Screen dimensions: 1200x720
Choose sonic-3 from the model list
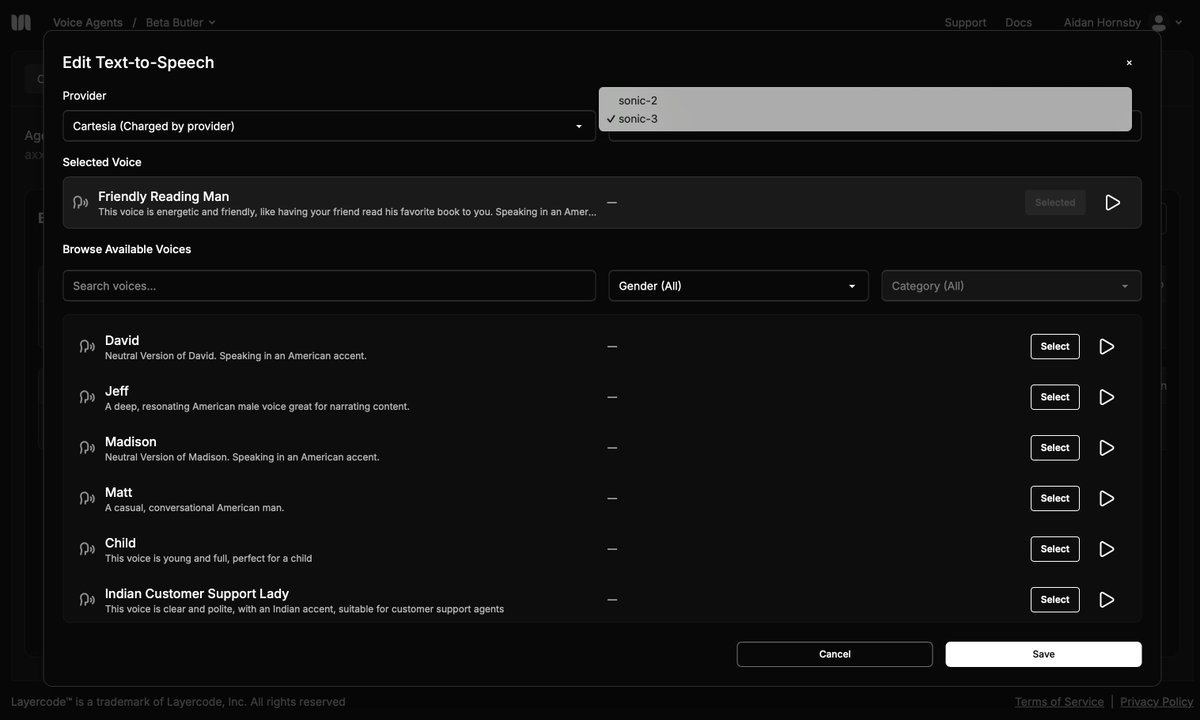(x=865, y=119)
